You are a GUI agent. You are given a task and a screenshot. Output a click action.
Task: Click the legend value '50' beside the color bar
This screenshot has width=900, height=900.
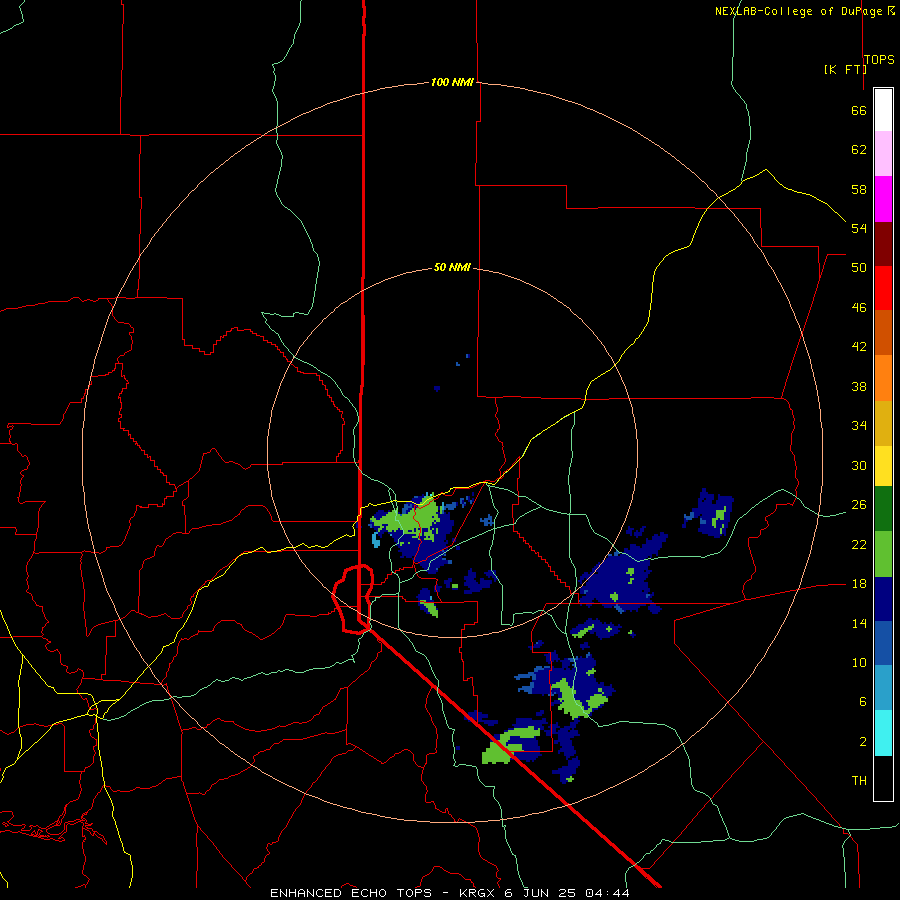(859, 268)
